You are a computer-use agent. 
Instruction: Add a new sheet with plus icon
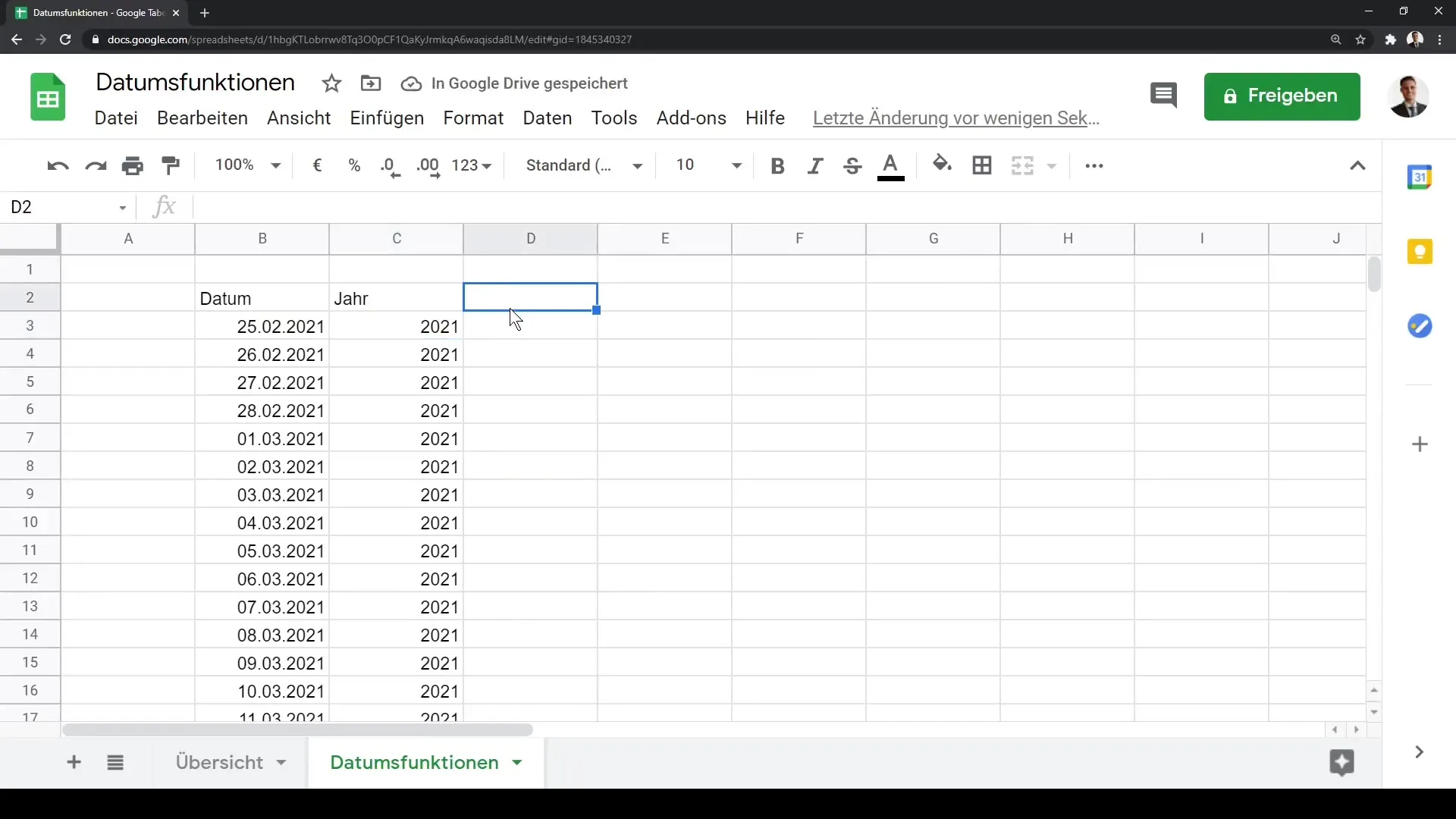(74, 762)
